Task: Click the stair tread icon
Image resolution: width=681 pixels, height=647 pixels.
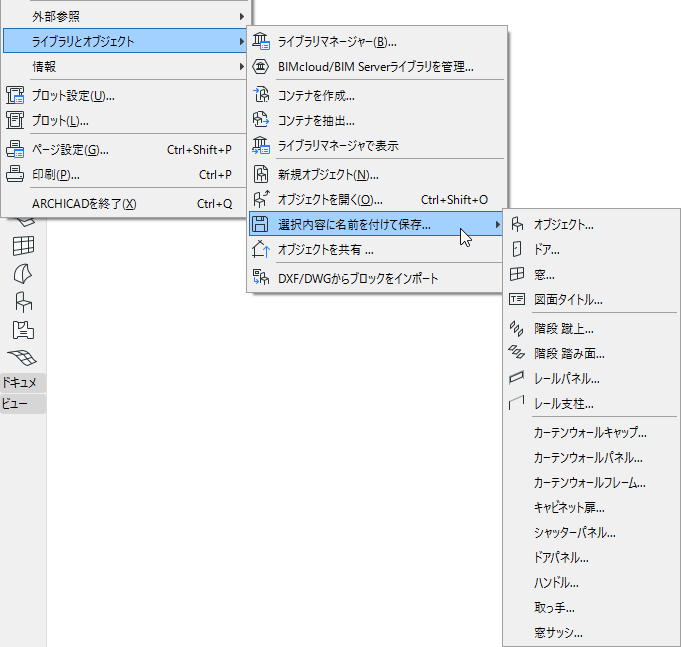Action: [516, 352]
